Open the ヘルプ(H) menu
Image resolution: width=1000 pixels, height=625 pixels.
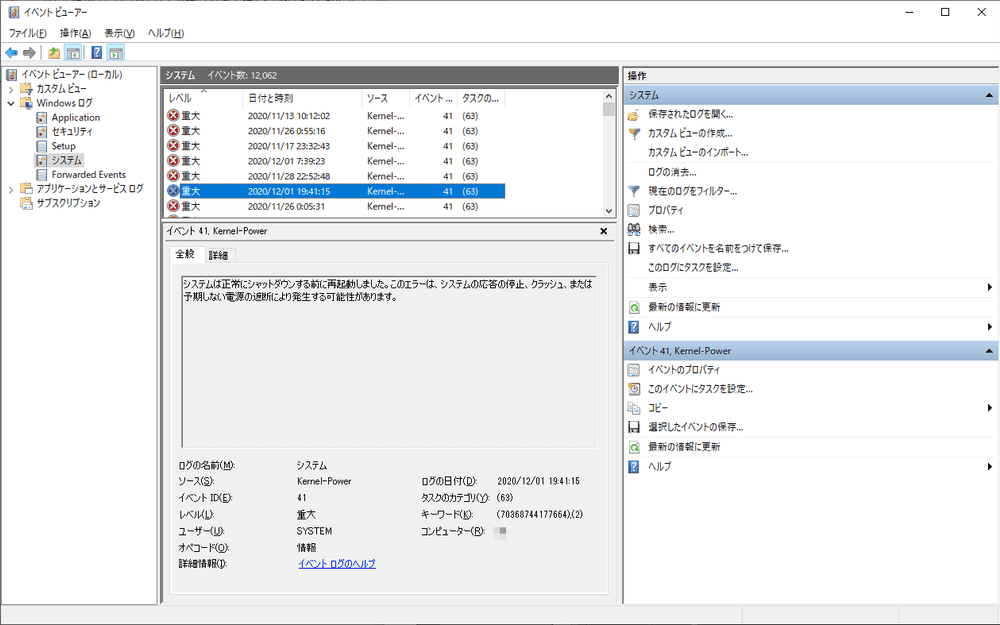[166, 33]
